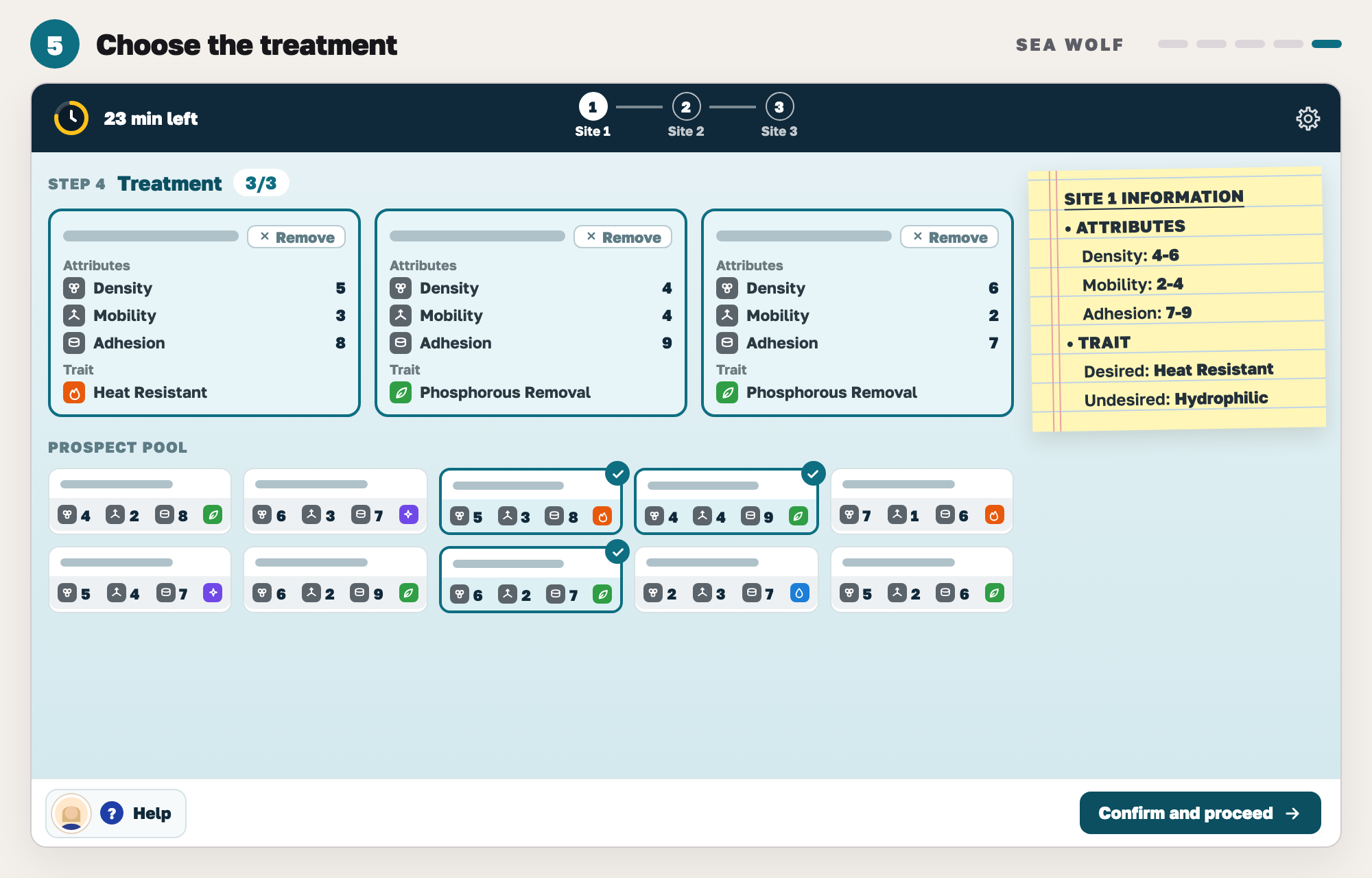Image resolution: width=1372 pixels, height=878 pixels.
Task: Select prospect card 6-2-9
Action: 335,580
